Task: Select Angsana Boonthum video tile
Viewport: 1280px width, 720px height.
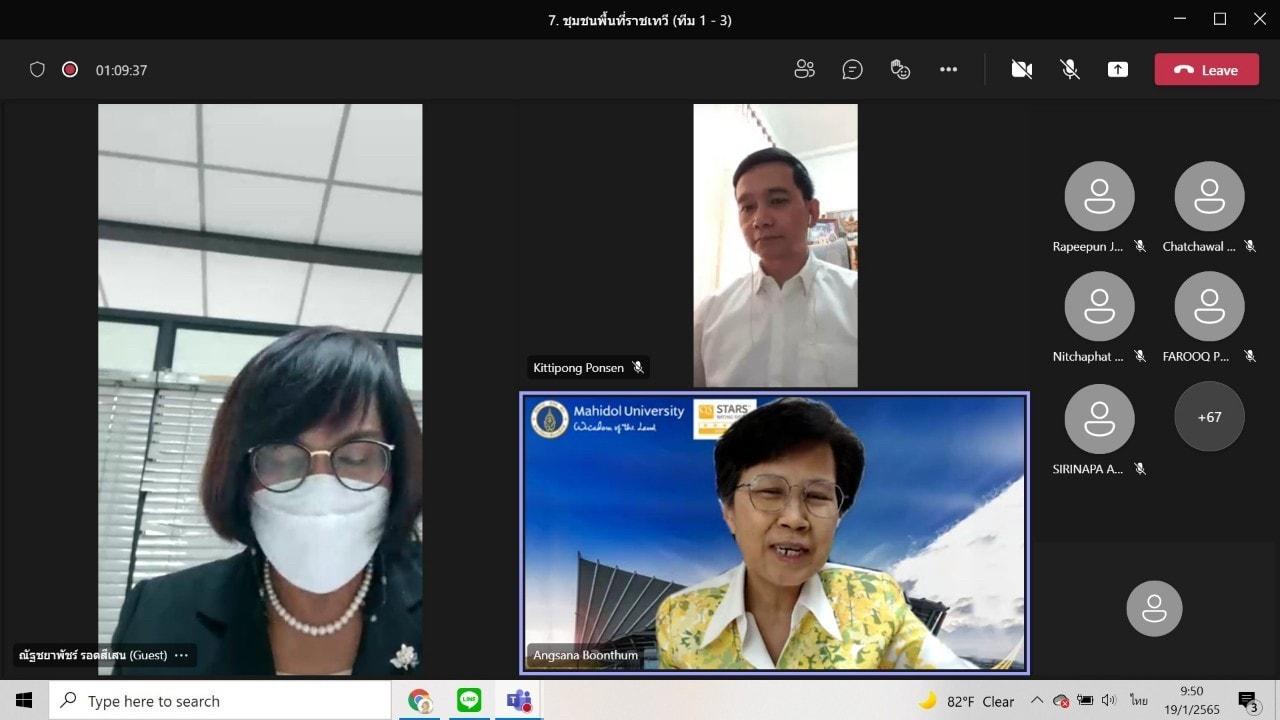Action: tap(774, 533)
